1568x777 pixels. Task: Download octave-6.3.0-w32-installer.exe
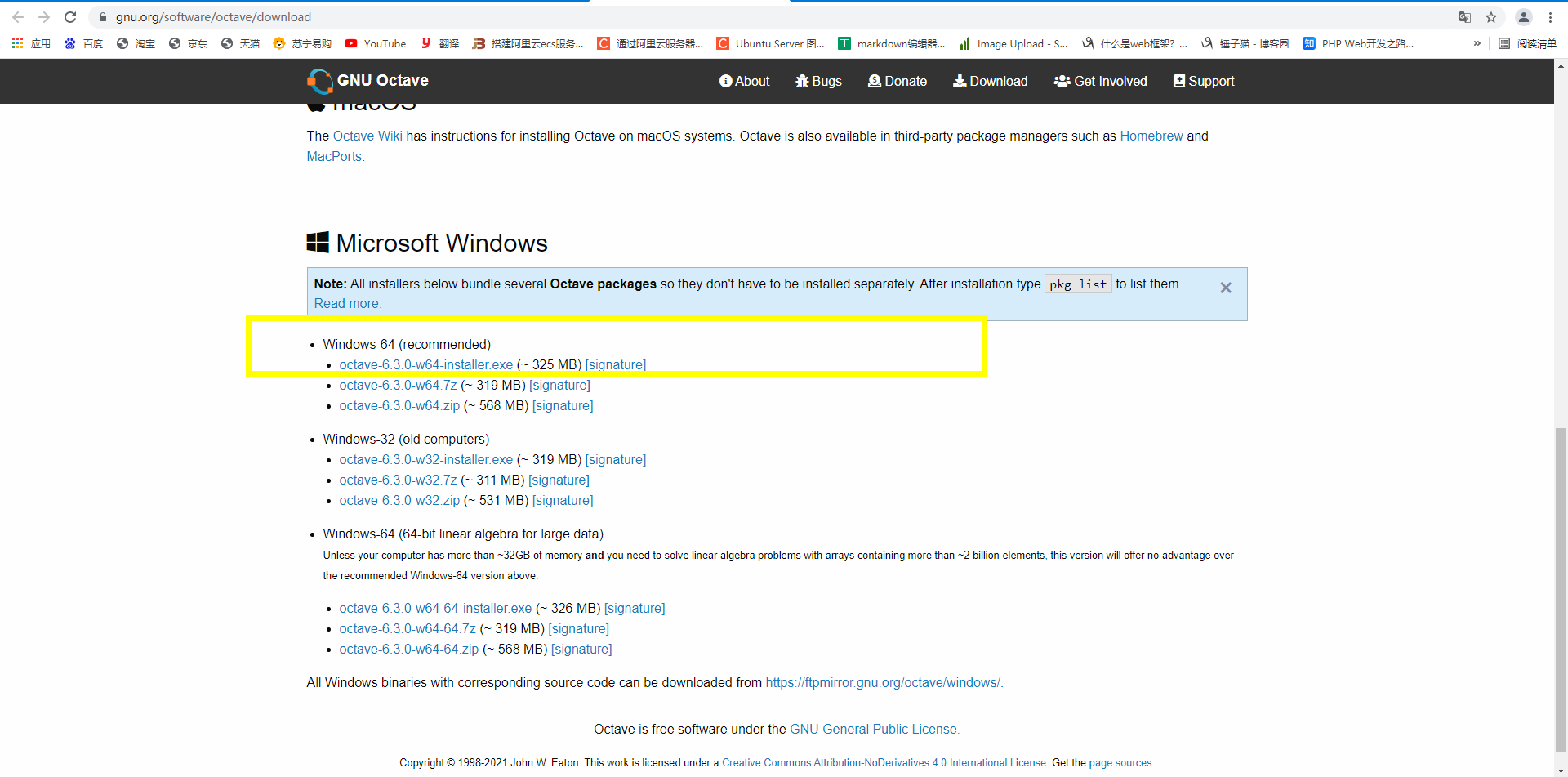coord(426,459)
